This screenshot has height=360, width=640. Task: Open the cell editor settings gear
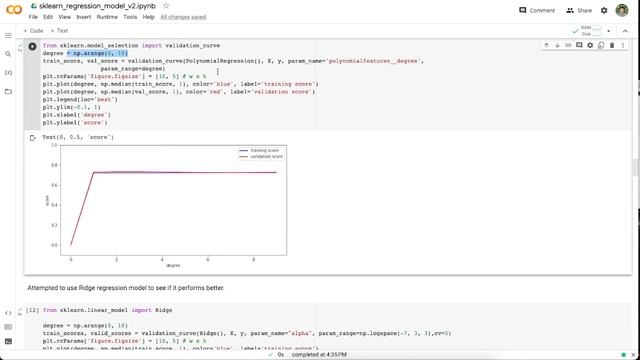pyautogui.click(x=590, y=45)
